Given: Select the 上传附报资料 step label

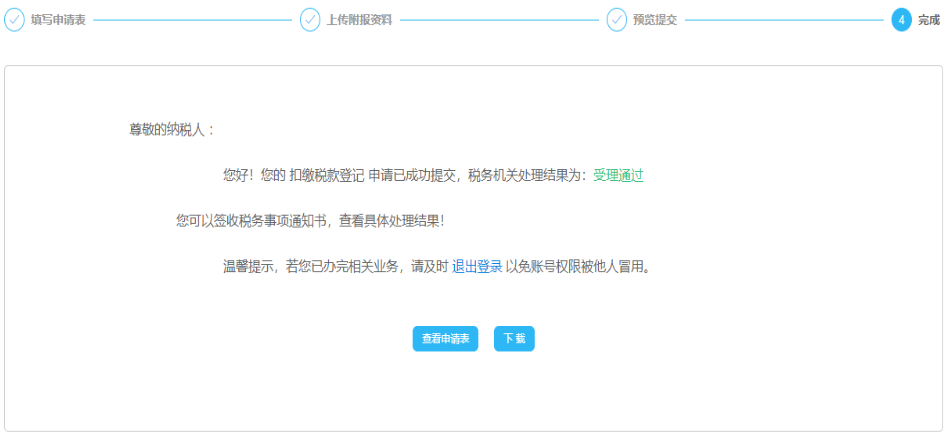Looking at the screenshot, I should (x=359, y=20).
